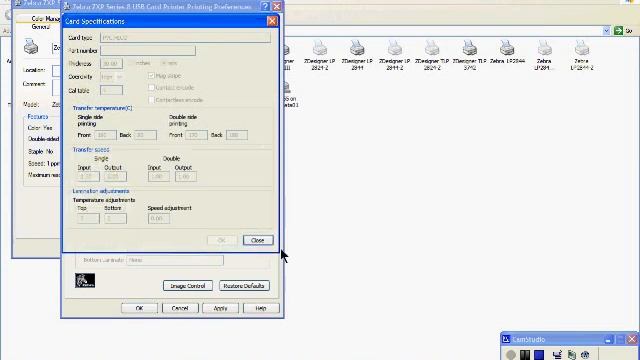Click the CamStudio record button
640x360 pixels.
pyautogui.click(x=511, y=355)
